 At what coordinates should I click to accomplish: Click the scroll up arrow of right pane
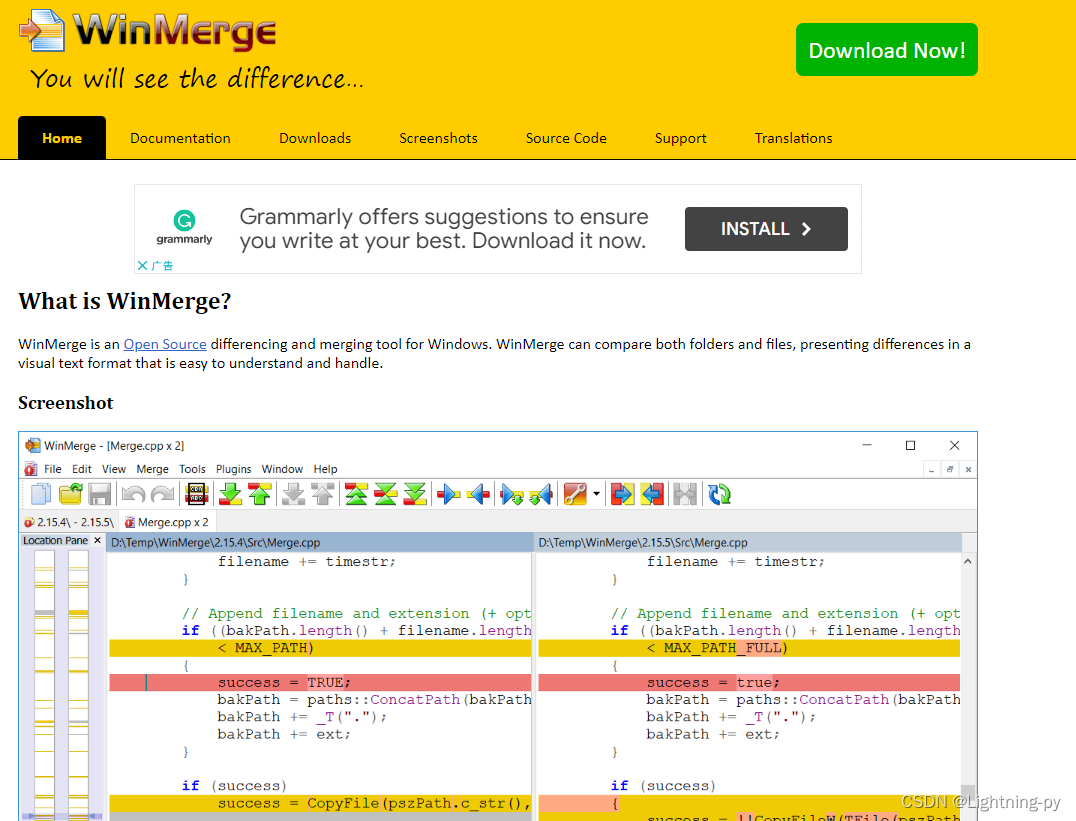point(968,562)
